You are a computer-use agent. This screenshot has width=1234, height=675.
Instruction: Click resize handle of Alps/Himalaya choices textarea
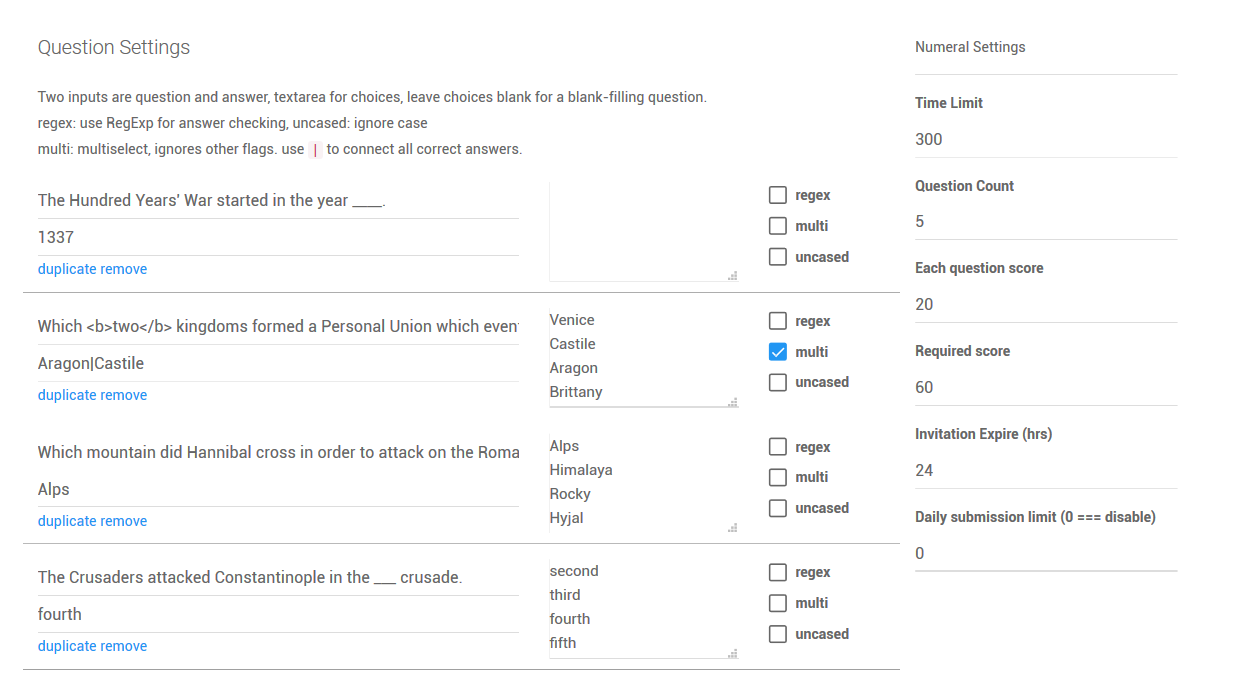[x=733, y=528]
